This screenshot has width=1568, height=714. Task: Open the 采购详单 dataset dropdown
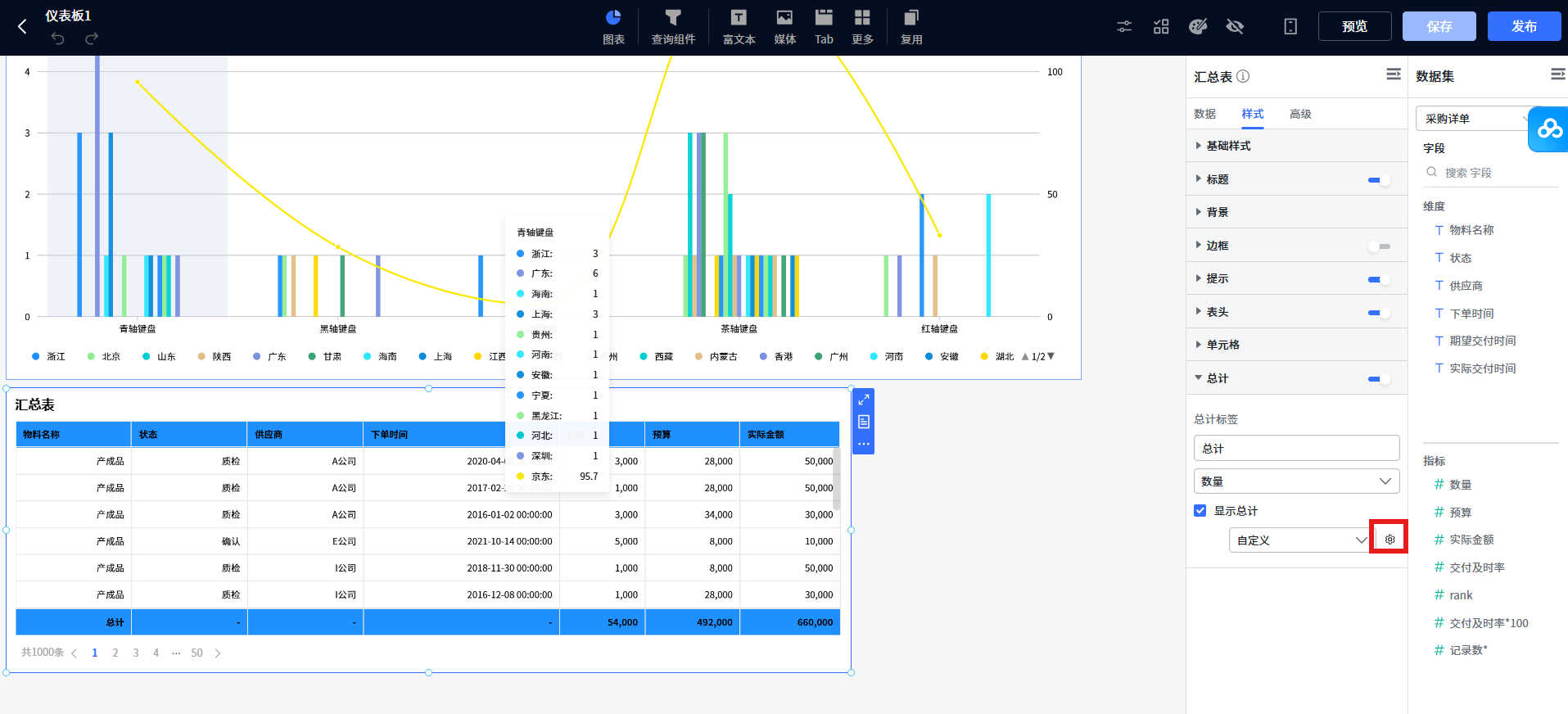point(1471,119)
